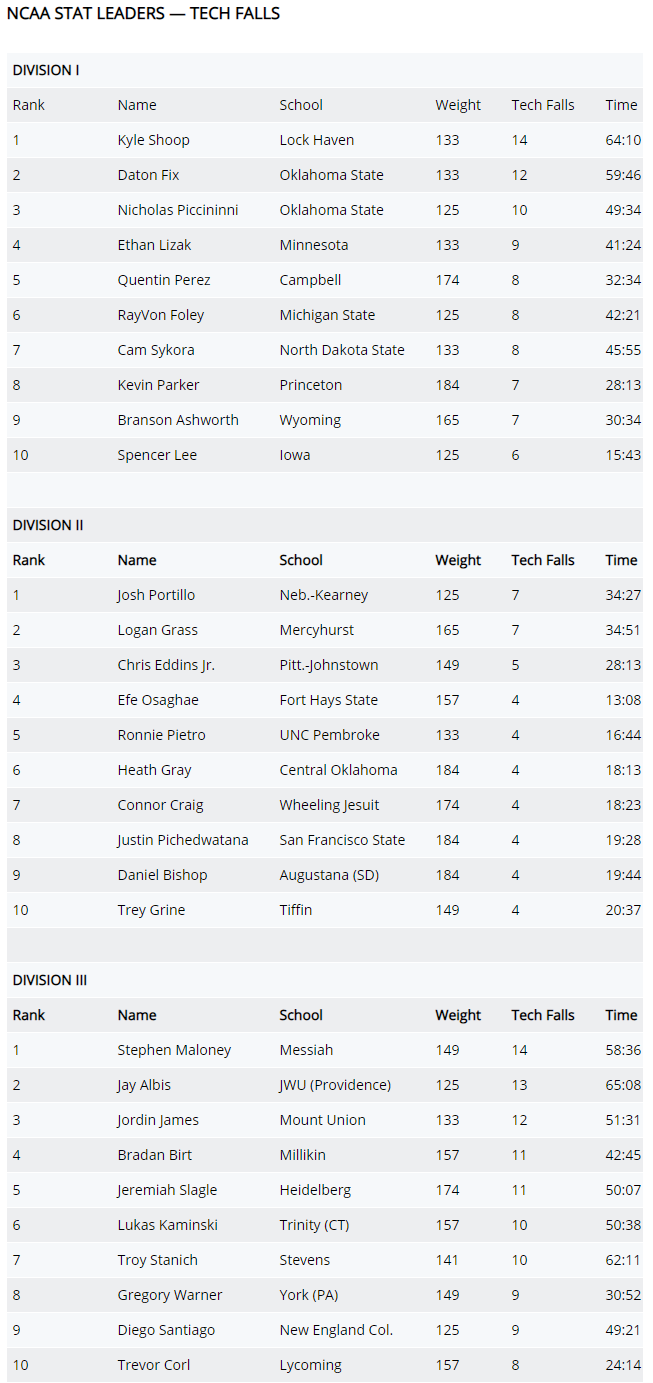Click the Division II section header
Screen dimensions: 653x1383
click(x=48, y=525)
